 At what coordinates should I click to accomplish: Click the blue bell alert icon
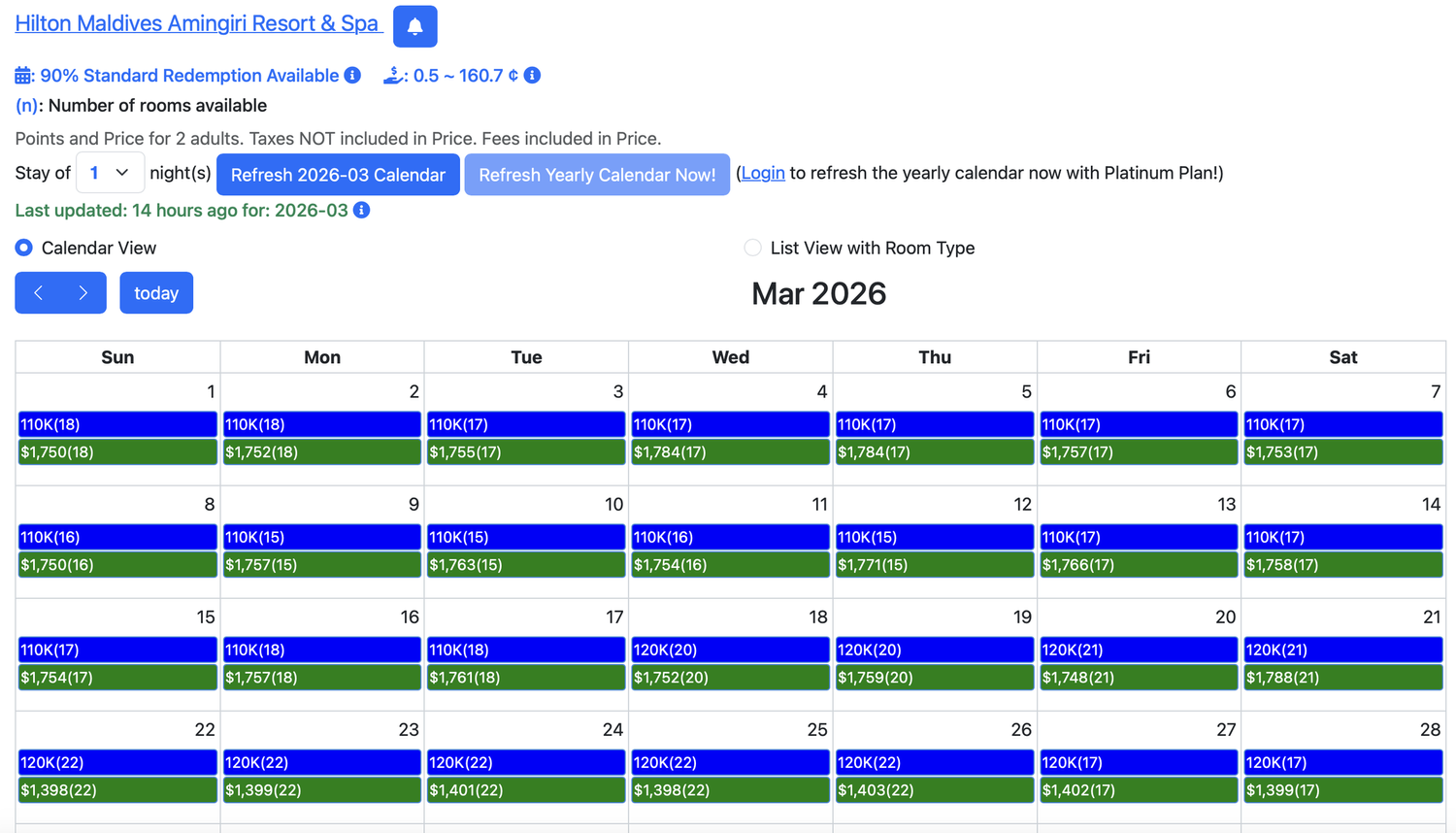pyautogui.click(x=414, y=26)
